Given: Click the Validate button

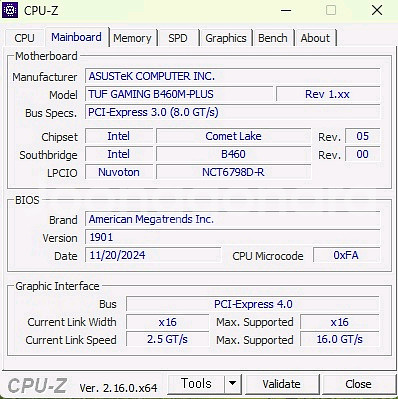Looking at the screenshot, I should (282, 384).
